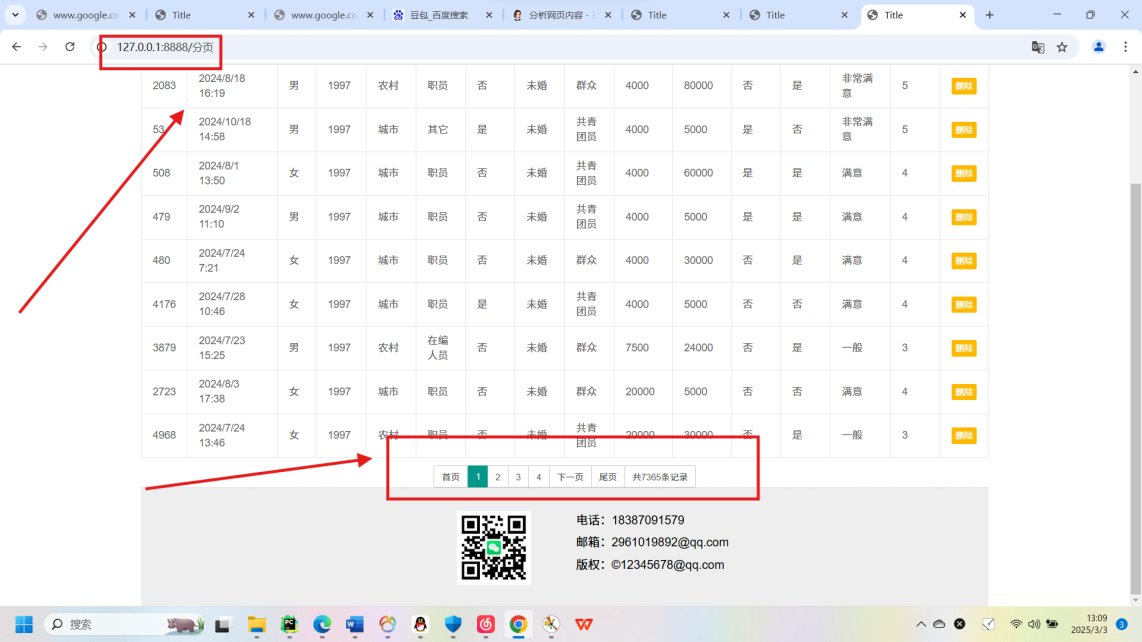Delete the record with ID 508
The image size is (1142, 642).
point(964,173)
